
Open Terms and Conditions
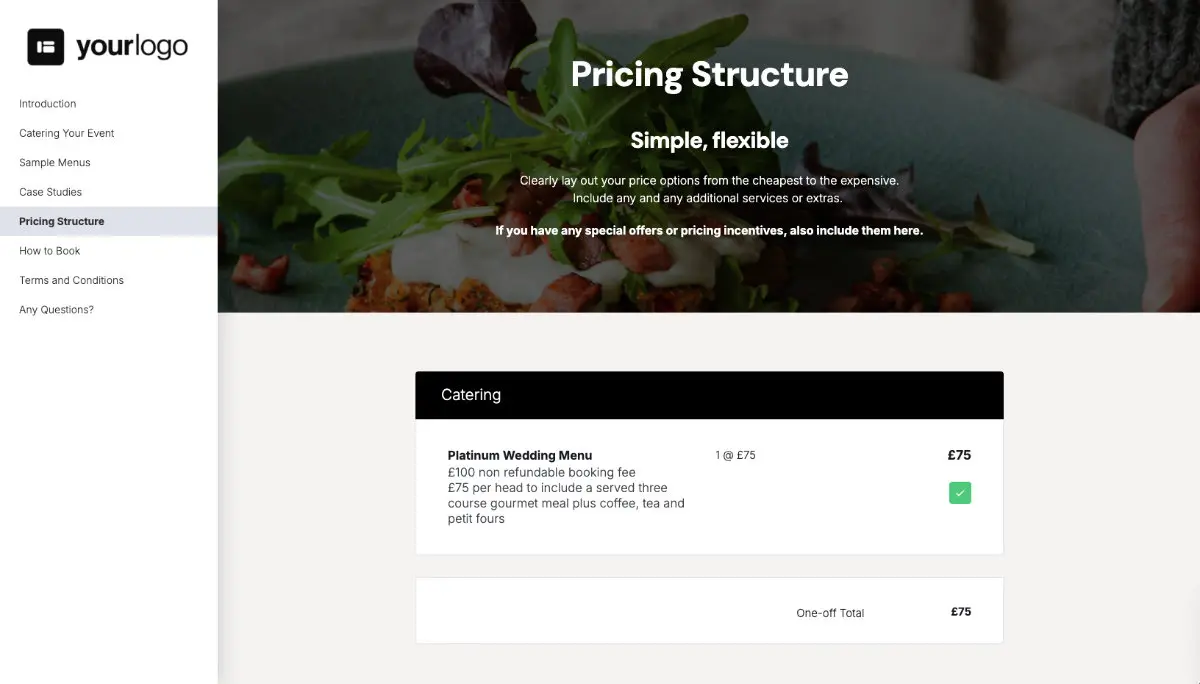(x=71, y=280)
